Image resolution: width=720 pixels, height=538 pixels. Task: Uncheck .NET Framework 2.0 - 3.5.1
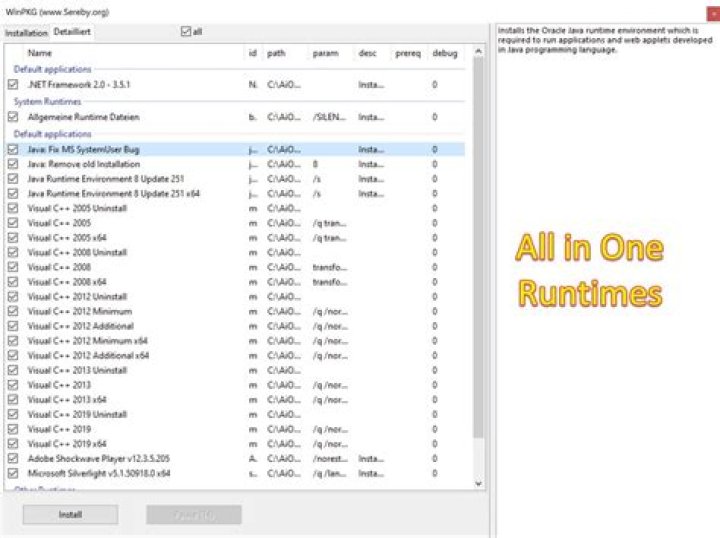(13, 84)
